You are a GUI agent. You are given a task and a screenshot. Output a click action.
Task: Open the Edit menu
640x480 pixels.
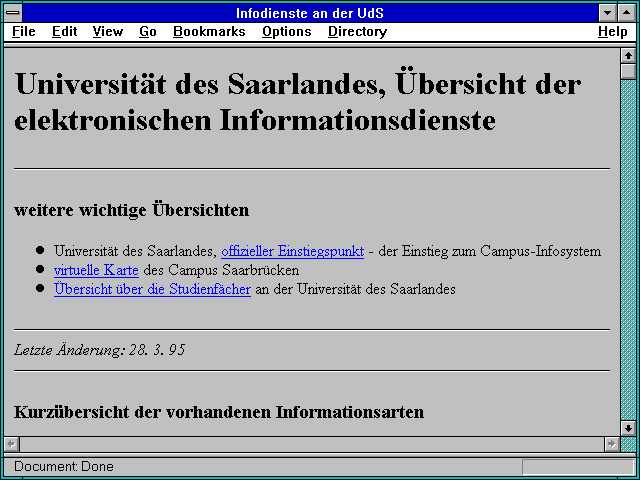[x=64, y=32]
